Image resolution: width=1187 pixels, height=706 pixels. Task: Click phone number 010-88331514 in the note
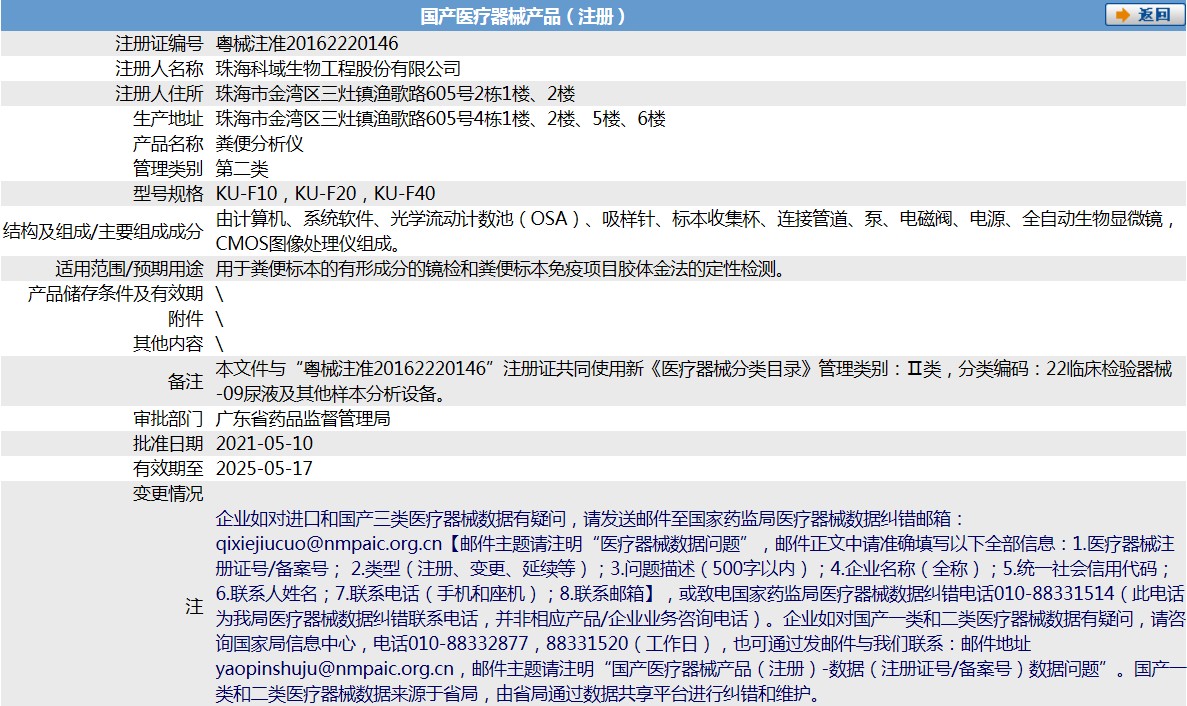pos(1054,593)
